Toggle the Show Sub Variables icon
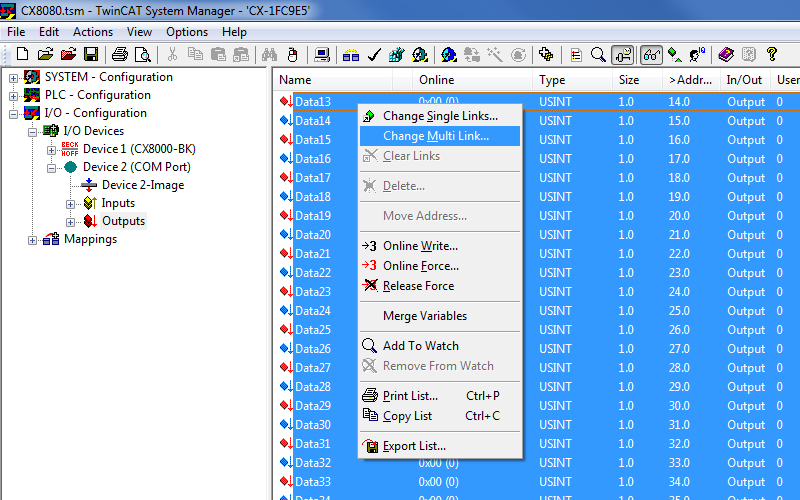The image size is (800, 500). [623, 54]
